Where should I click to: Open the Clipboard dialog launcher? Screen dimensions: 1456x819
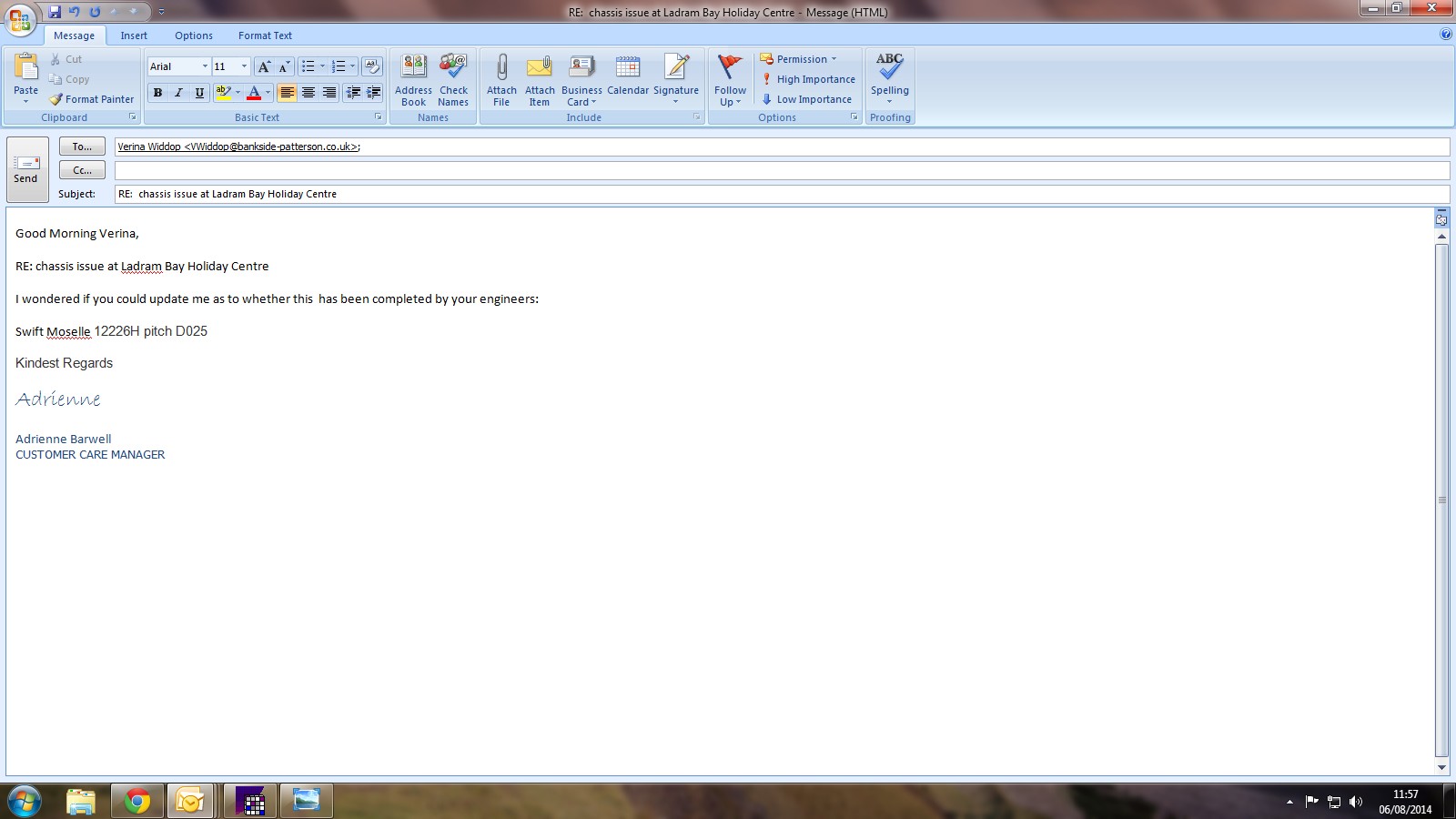pyautogui.click(x=133, y=117)
